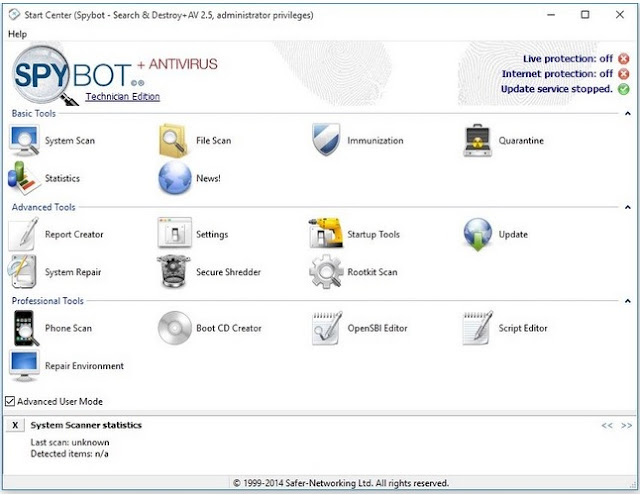Viewport: 640px width, 495px height.
Task: Open the System Scan monitor icon
Action: (x=24, y=141)
